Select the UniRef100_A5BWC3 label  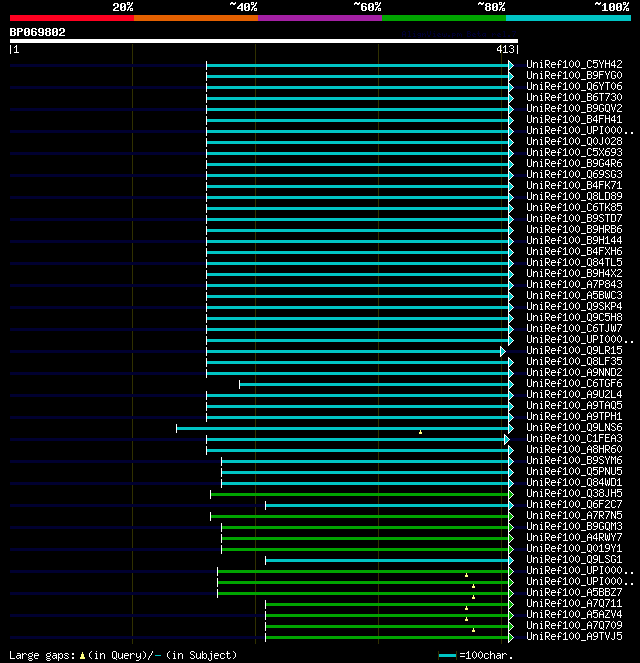(574, 295)
